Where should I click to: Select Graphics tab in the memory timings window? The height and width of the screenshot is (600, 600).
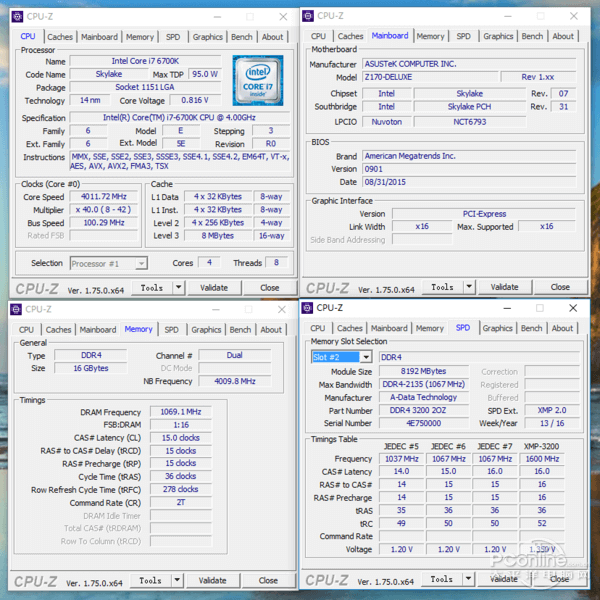(206, 329)
